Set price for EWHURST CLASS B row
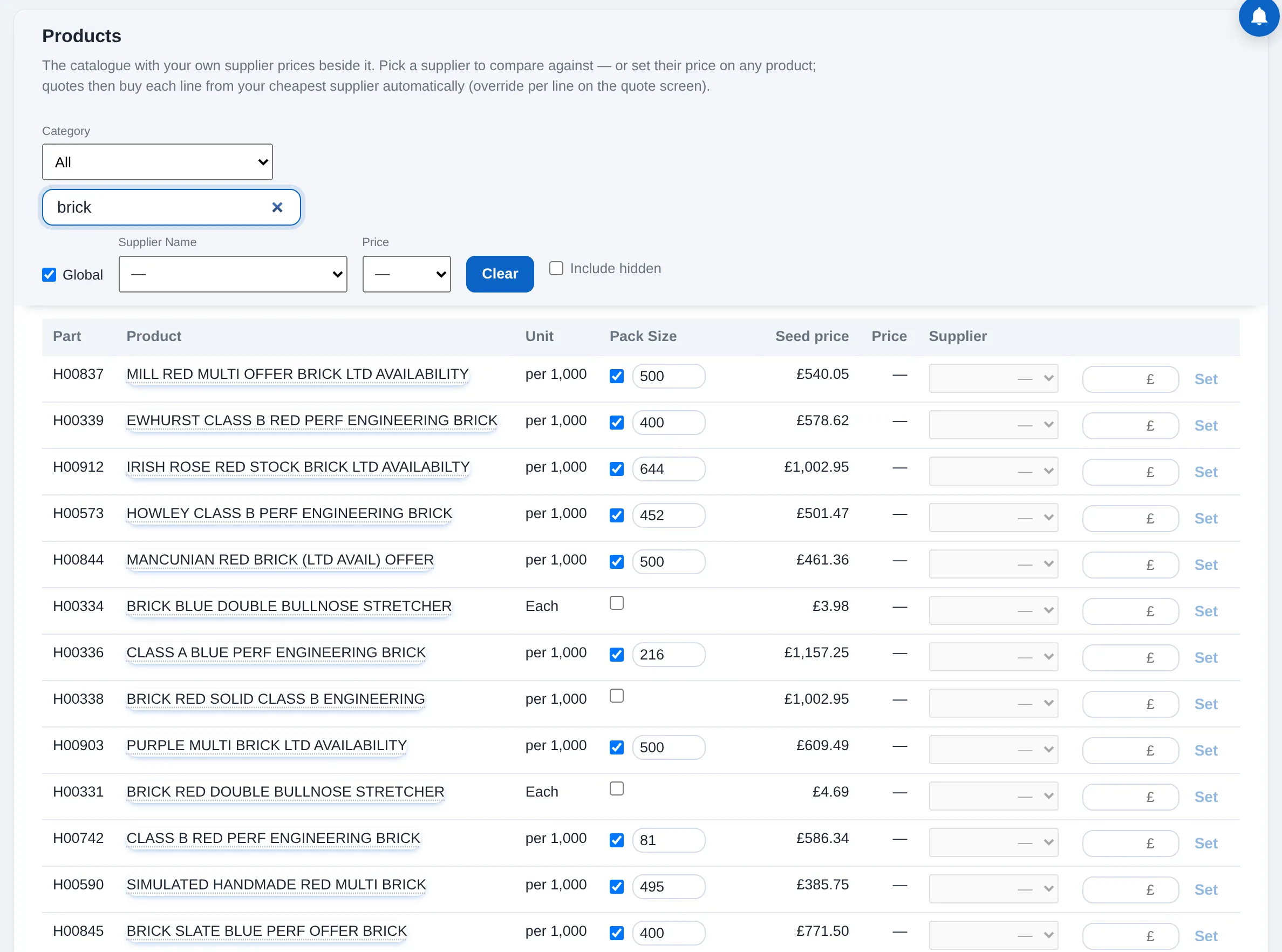The height and width of the screenshot is (952, 1282). pos(1205,426)
